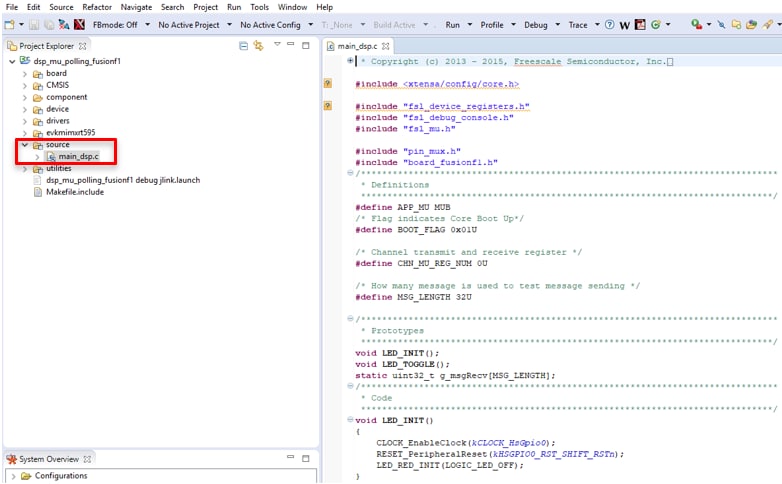The height and width of the screenshot is (484, 782).
Task: Toggle Link with Editor in Project Explorer
Action: click(258, 45)
